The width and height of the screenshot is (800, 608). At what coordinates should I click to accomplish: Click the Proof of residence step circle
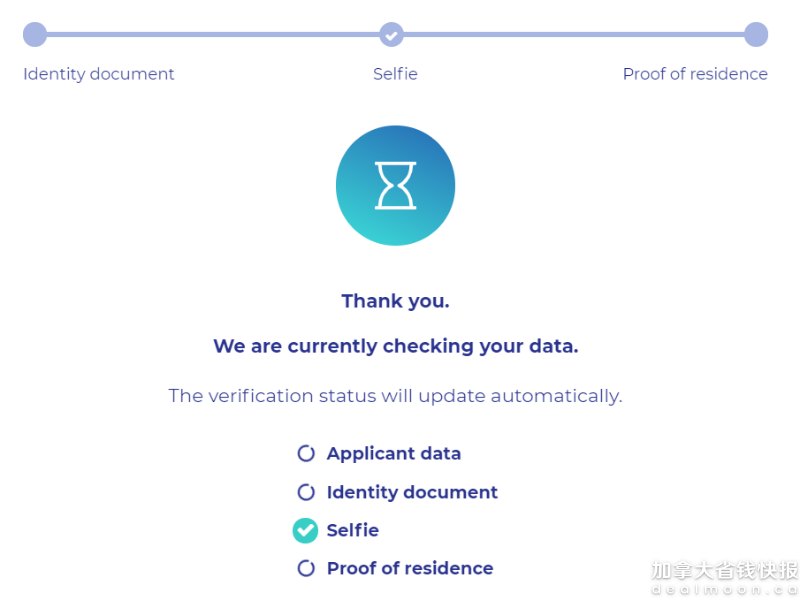coord(756,34)
